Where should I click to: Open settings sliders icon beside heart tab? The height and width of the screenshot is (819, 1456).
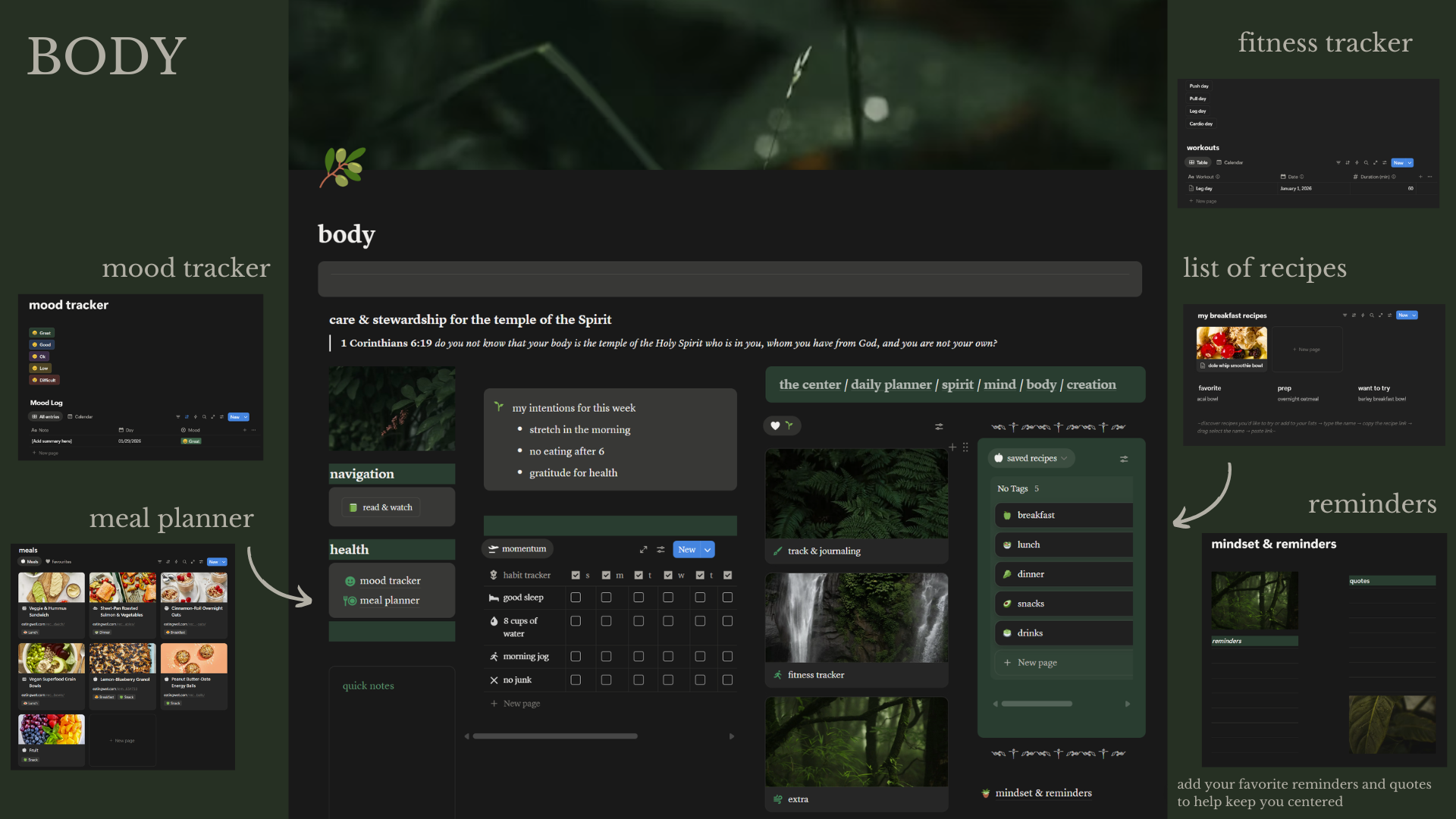pyautogui.click(x=939, y=427)
